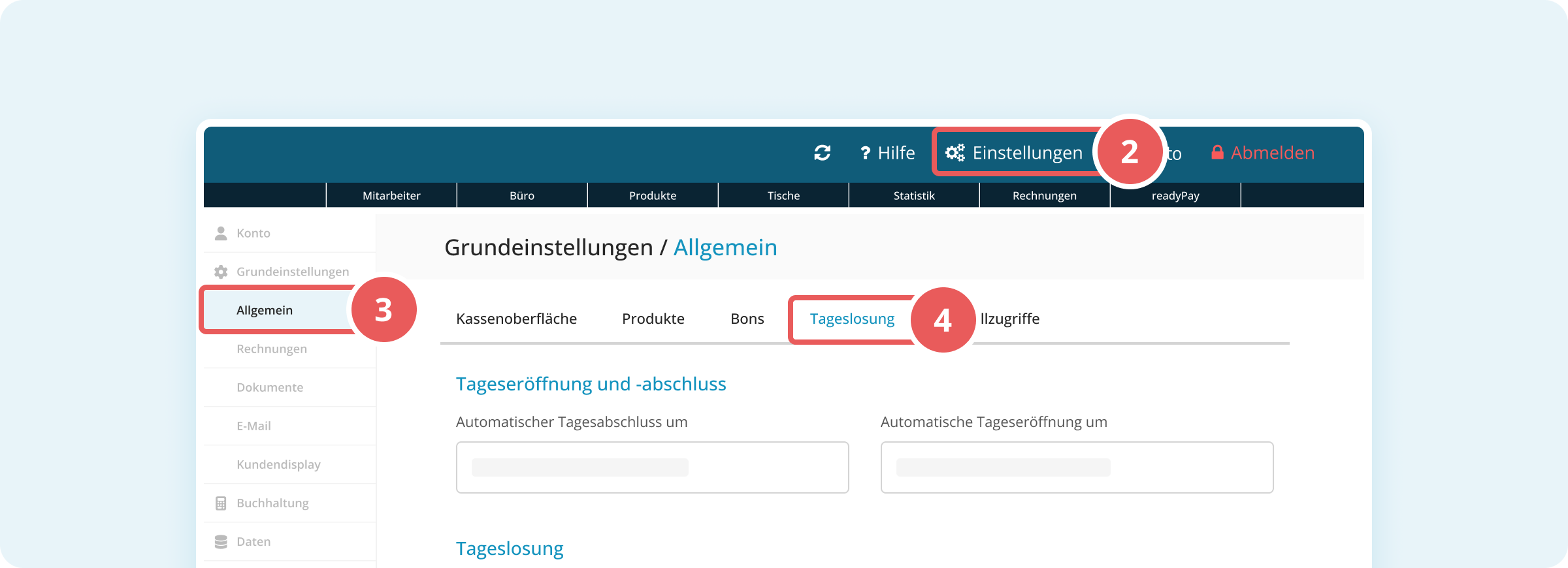Select Konto in the sidebar
This screenshot has width=1568, height=568.
[x=289, y=233]
